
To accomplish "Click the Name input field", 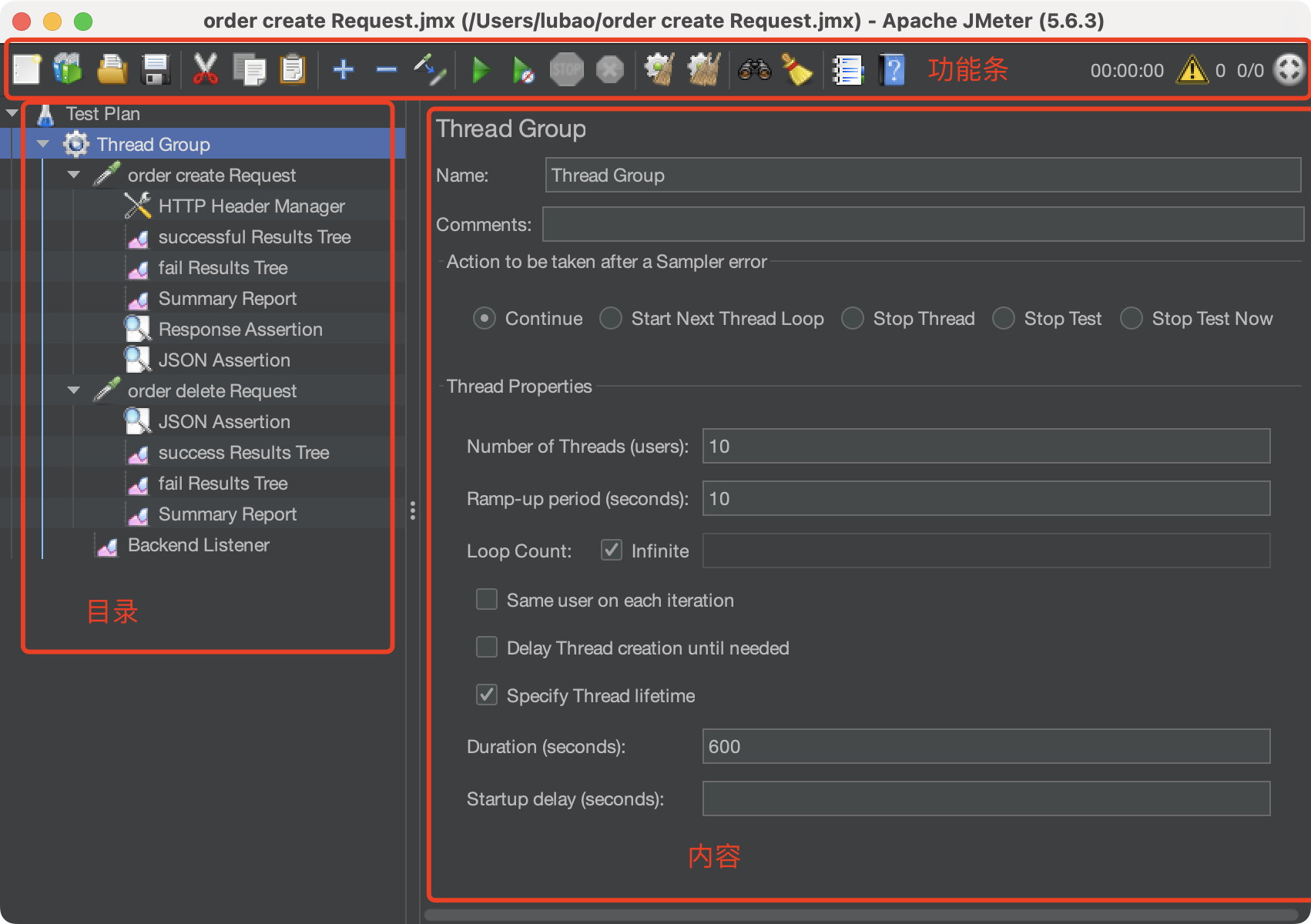I will pos(923,175).
